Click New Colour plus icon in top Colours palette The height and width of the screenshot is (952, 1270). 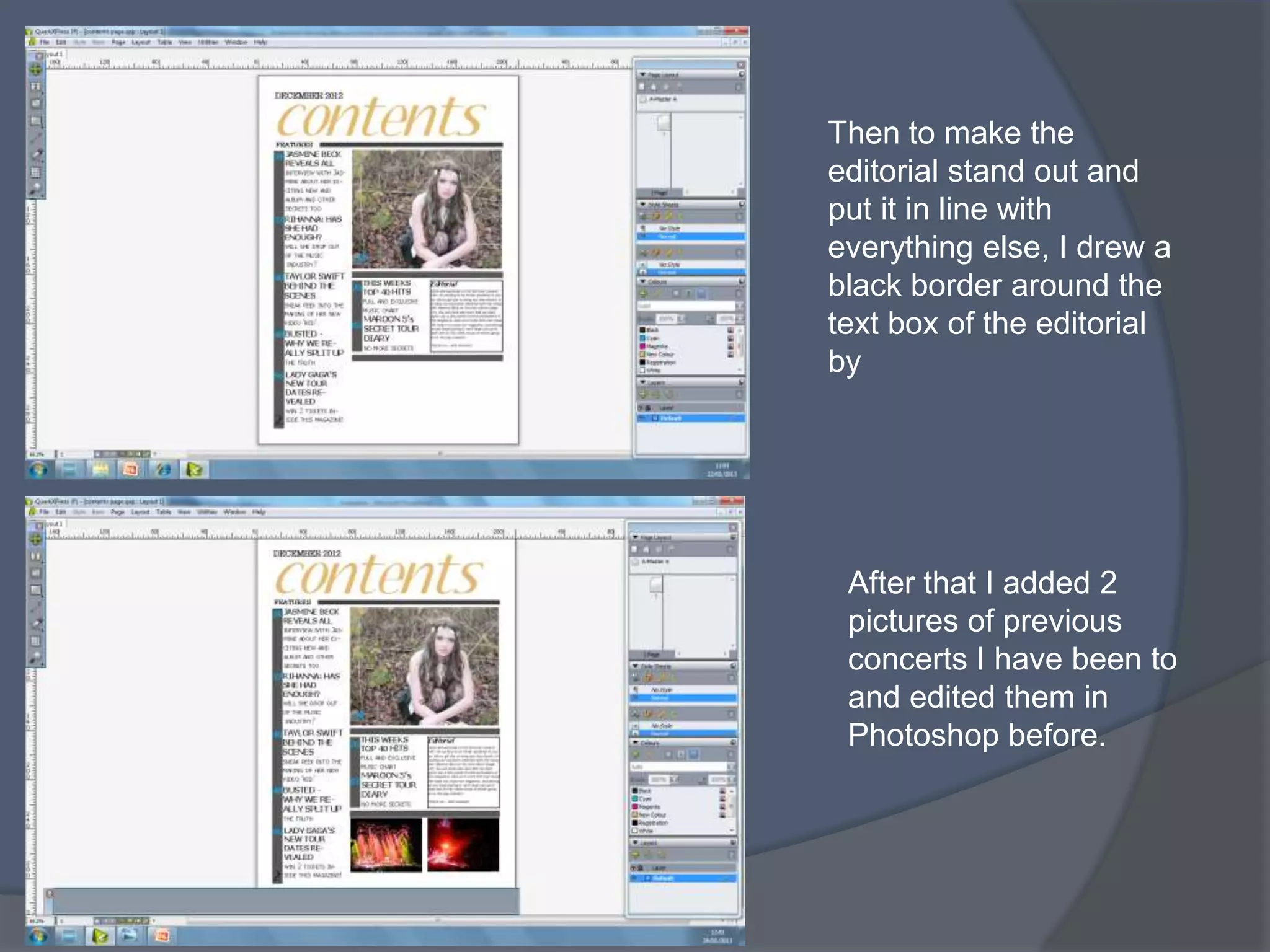(x=643, y=293)
